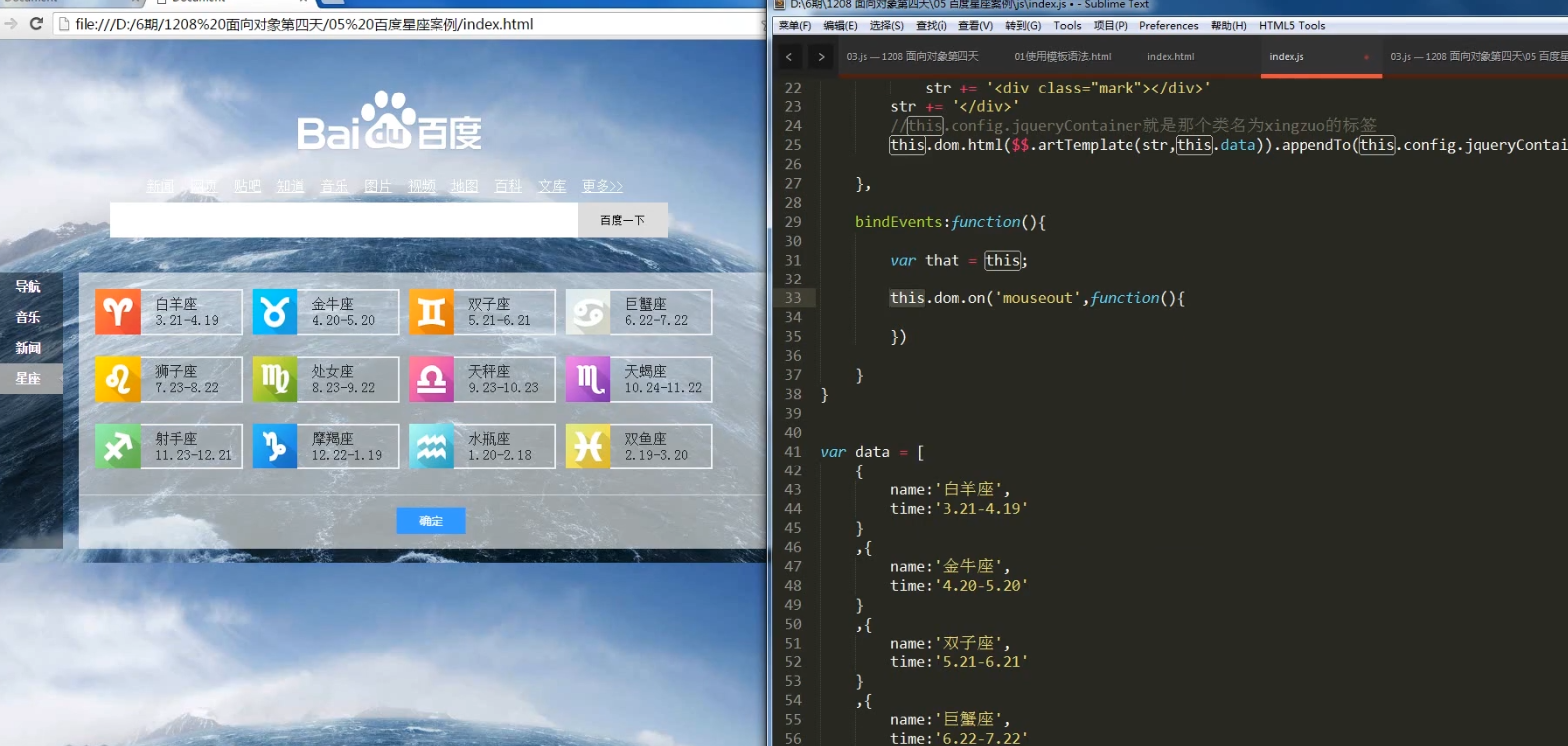Click the Capricorn 摩羯座 zodiac icon
1568x746 pixels.
[275, 446]
